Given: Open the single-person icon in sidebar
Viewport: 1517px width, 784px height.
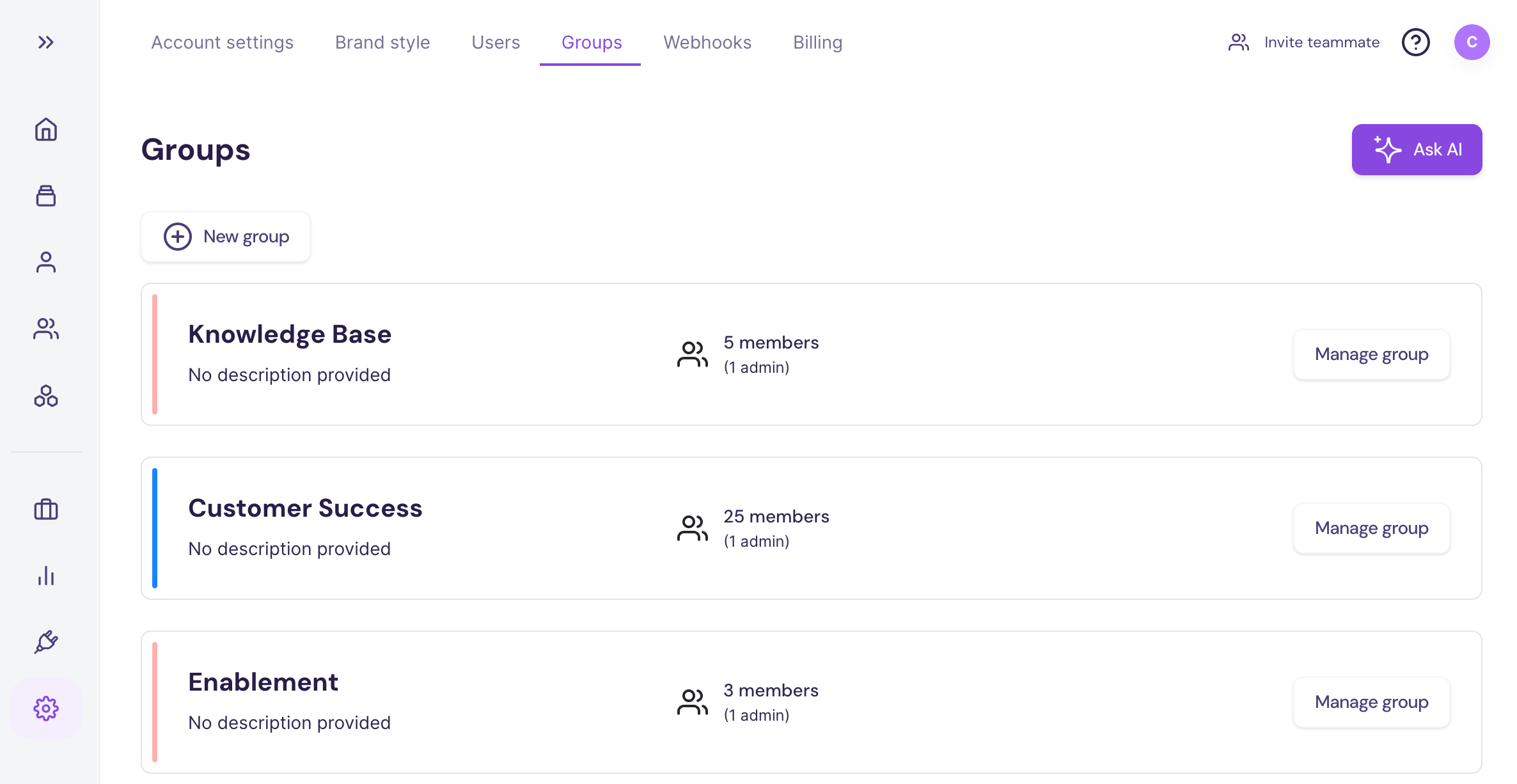Looking at the screenshot, I should tap(45, 262).
